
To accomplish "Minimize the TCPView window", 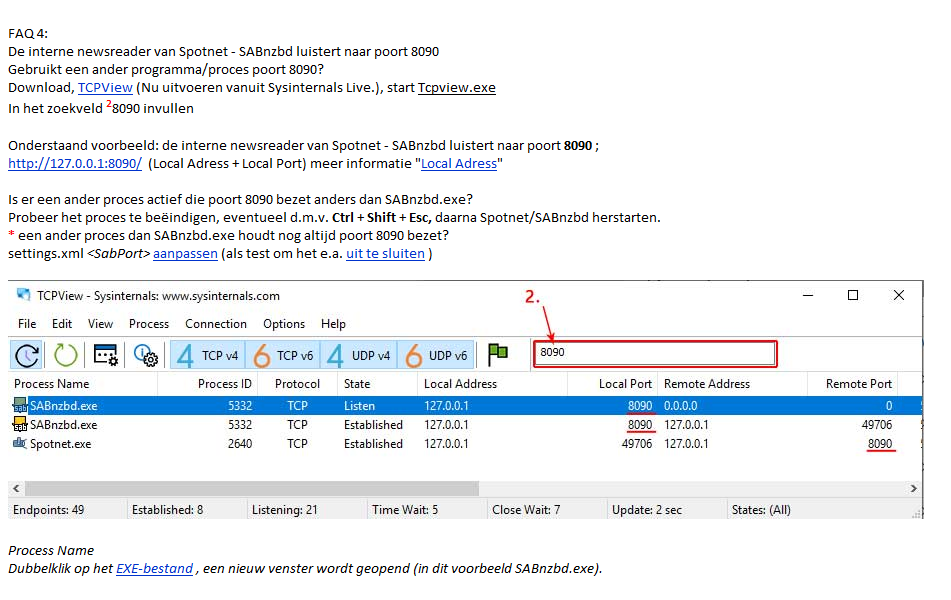I will [808, 295].
